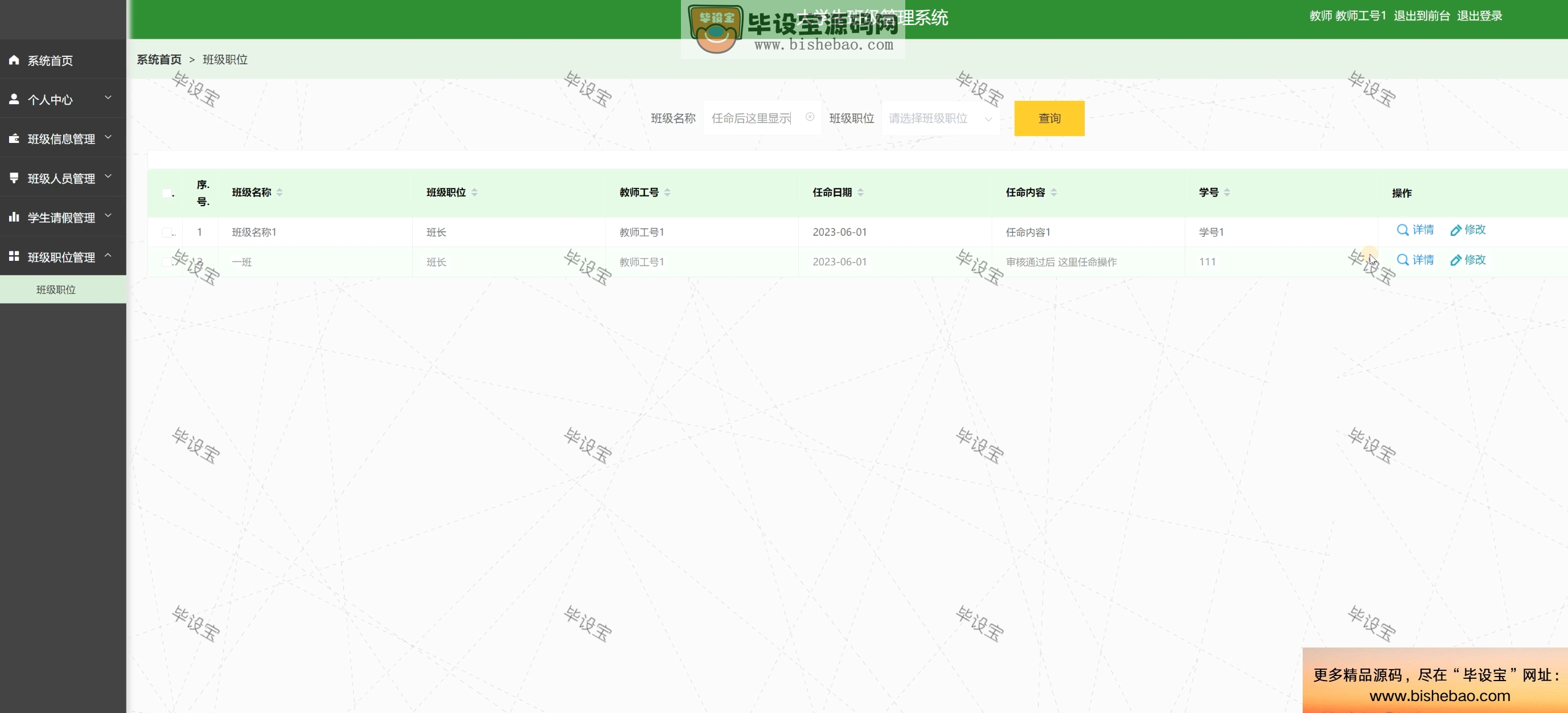Click 退出登录 in the header
1568x713 pixels.
pos(1479,16)
